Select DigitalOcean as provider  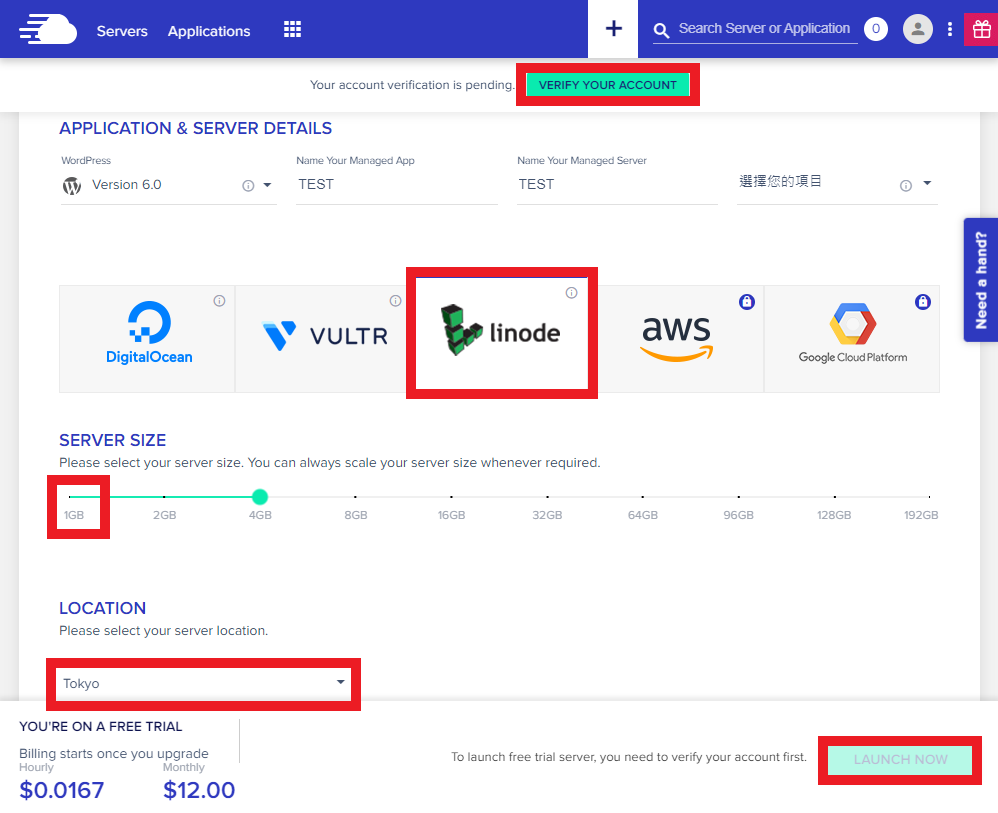pyautogui.click(x=147, y=339)
